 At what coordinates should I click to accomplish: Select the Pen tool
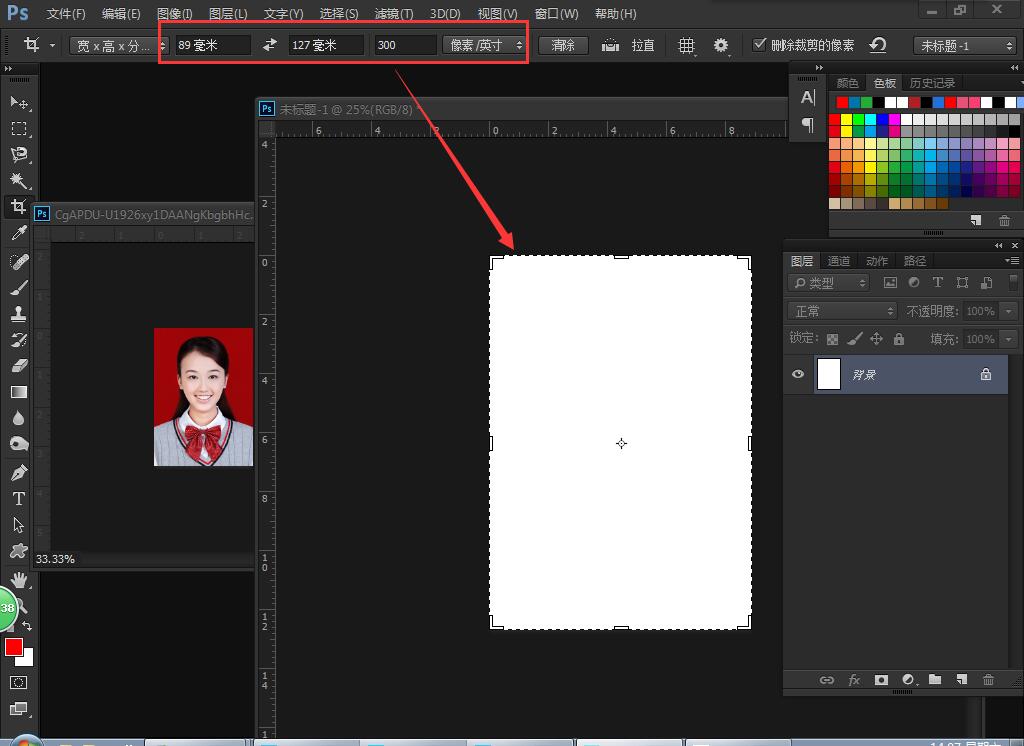click(x=18, y=473)
